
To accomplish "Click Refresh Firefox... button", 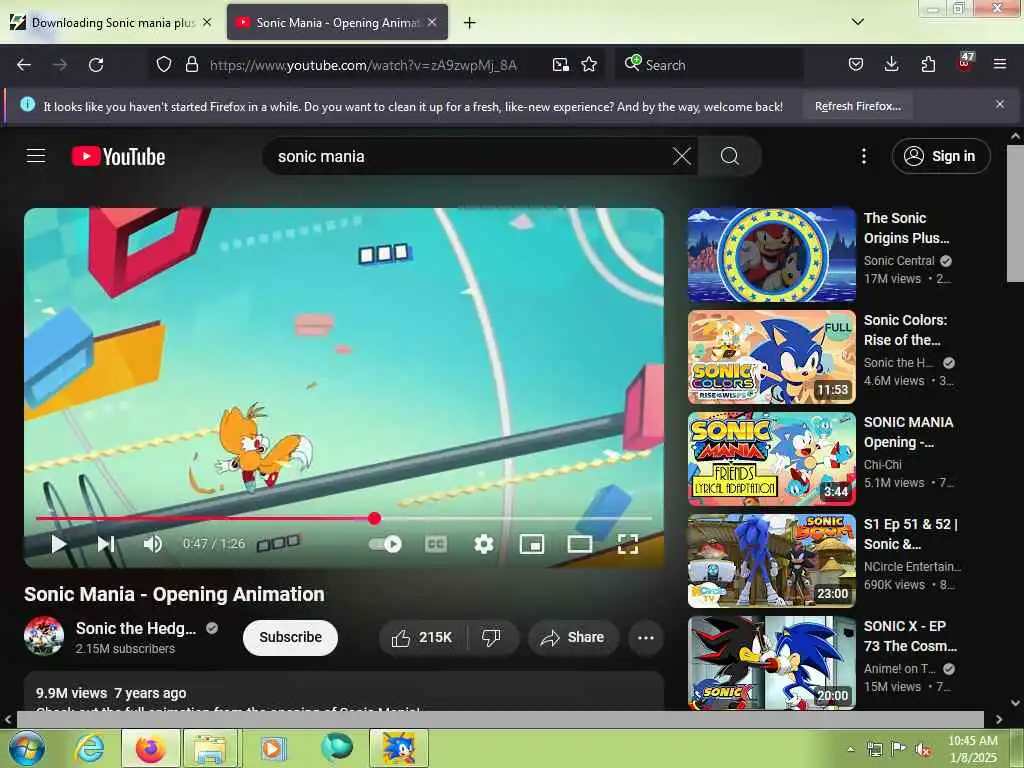I will pos(857,106).
